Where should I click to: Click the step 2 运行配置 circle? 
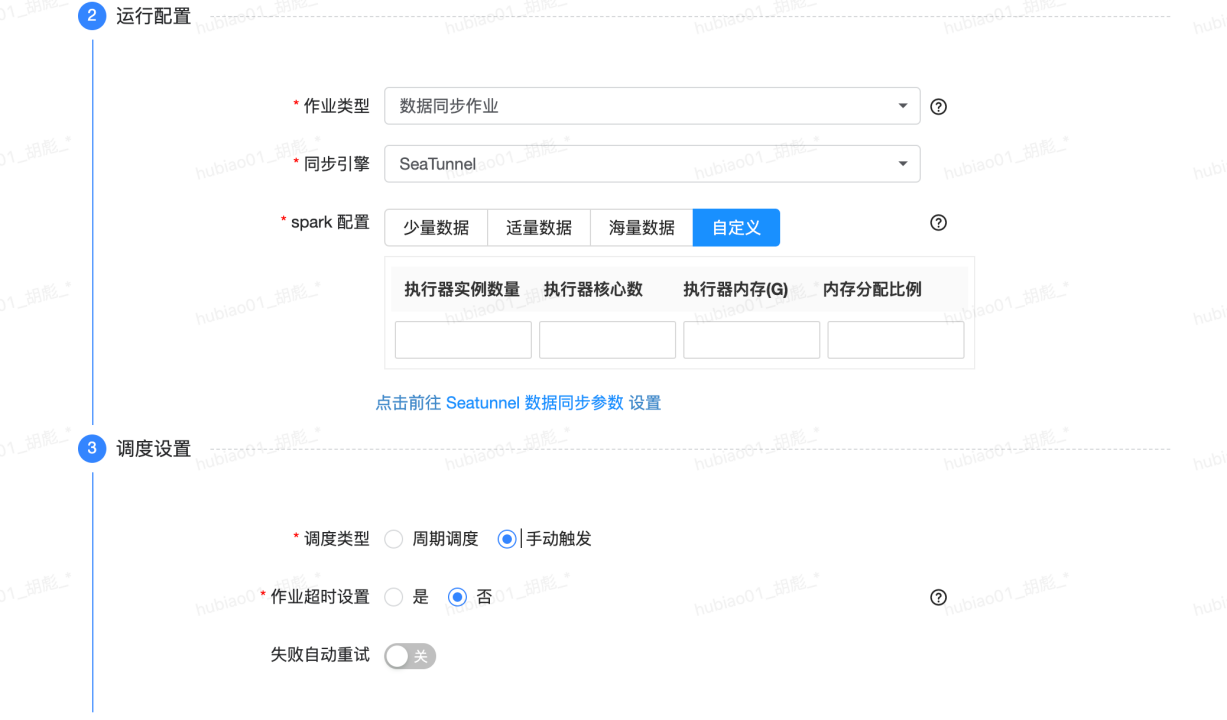pos(91,16)
